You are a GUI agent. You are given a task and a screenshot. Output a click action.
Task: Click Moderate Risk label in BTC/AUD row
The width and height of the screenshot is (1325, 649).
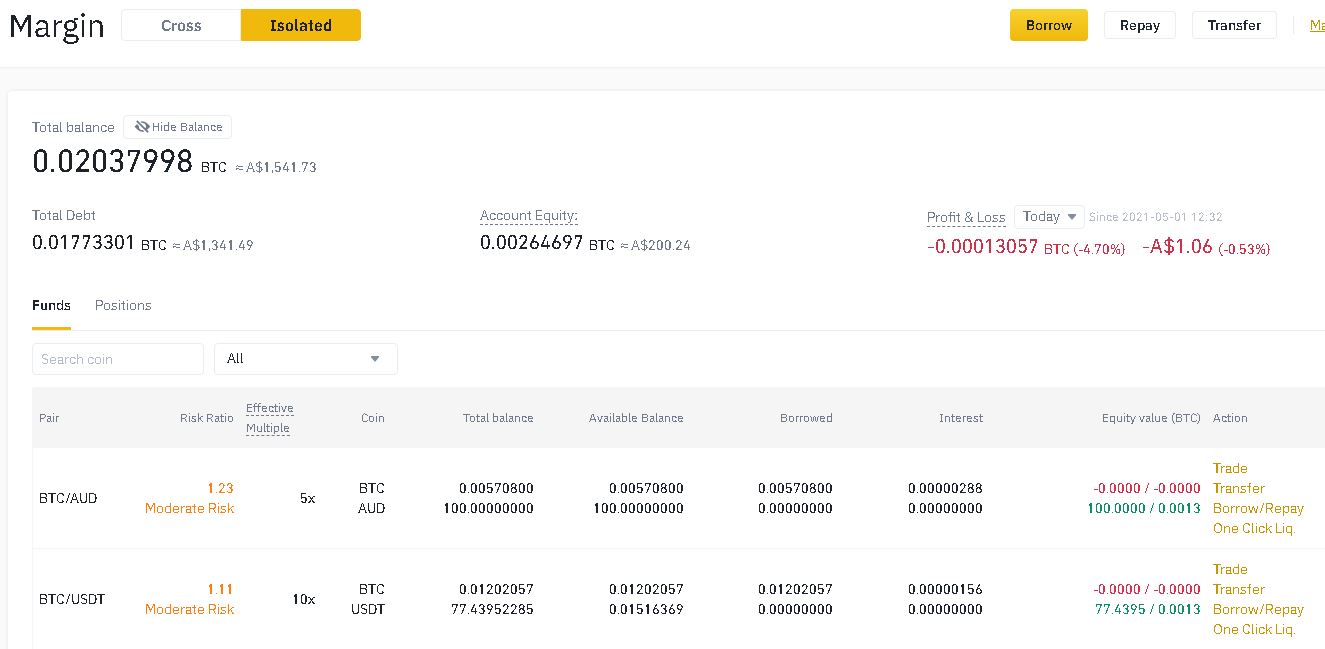[x=189, y=508]
